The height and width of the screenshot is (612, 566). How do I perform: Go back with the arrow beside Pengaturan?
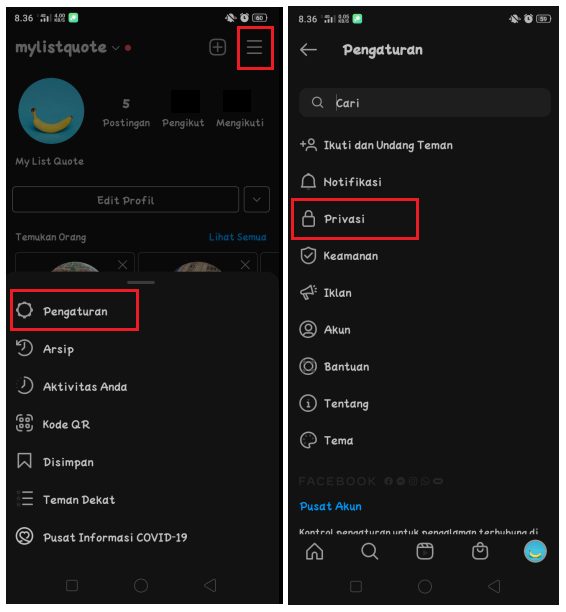(x=308, y=50)
